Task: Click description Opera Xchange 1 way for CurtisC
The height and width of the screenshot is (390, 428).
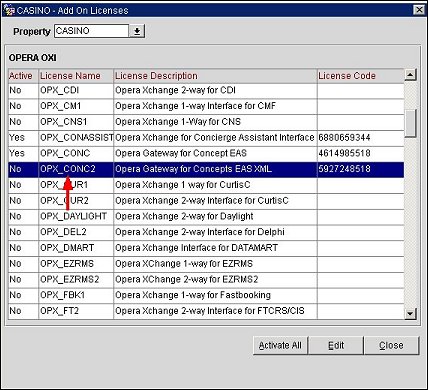Action: tap(183, 185)
